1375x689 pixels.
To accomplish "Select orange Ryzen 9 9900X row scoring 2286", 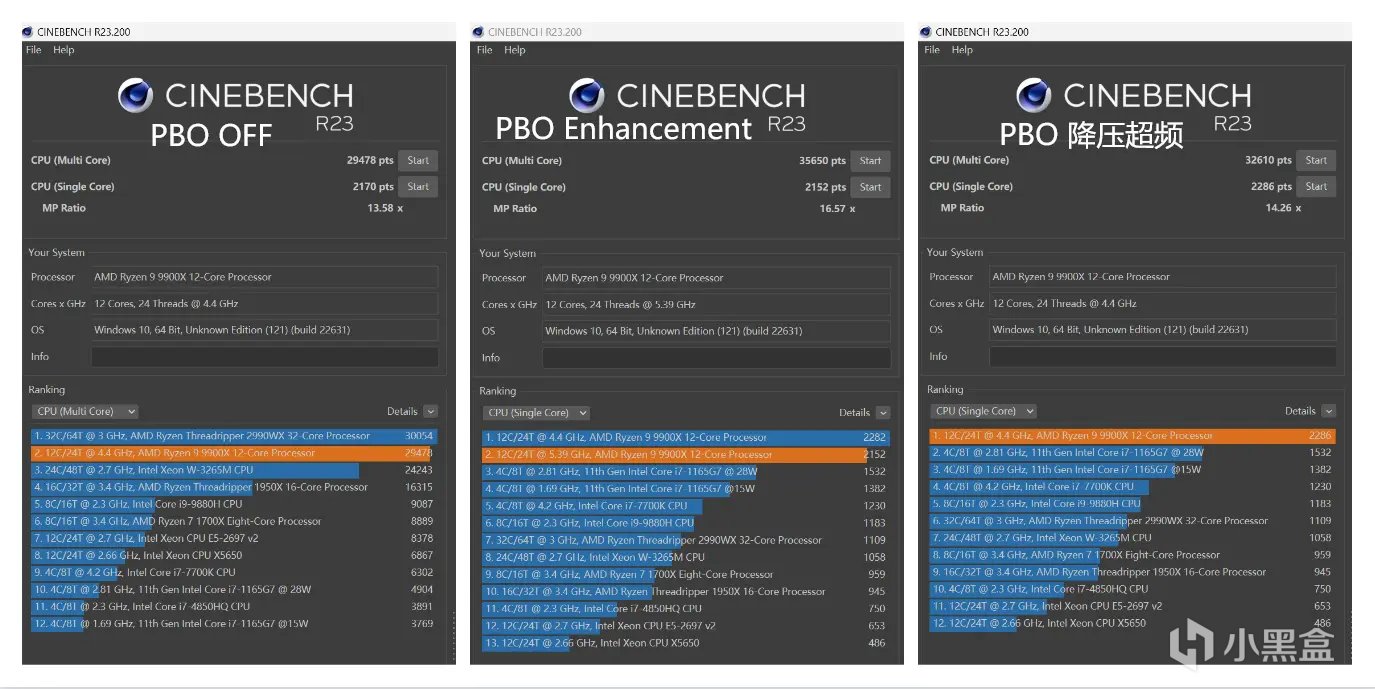I will click(x=1133, y=436).
